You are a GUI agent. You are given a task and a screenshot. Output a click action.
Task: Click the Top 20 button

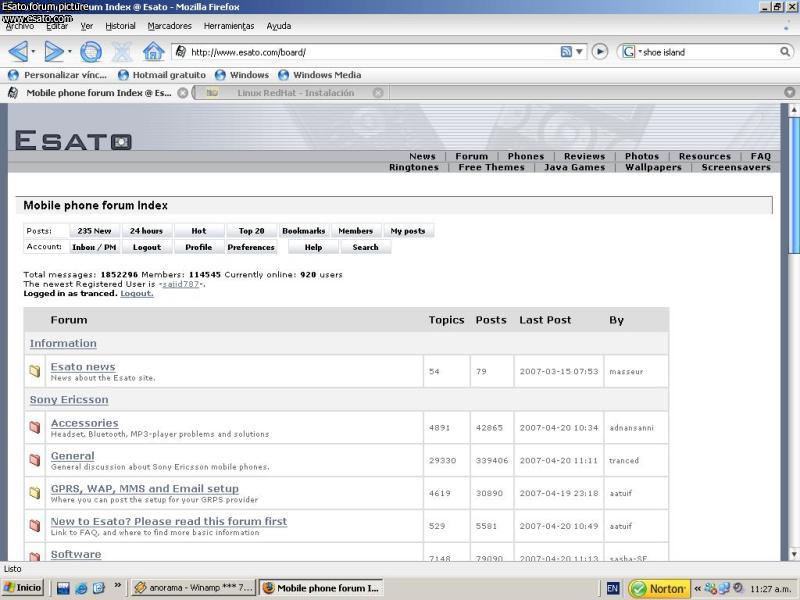click(252, 231)
